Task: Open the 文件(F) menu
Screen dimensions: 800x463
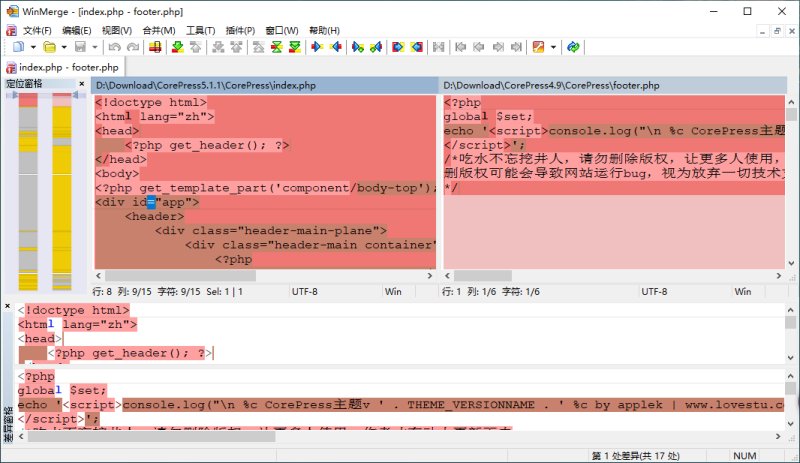Action: [x=37, y=31]
